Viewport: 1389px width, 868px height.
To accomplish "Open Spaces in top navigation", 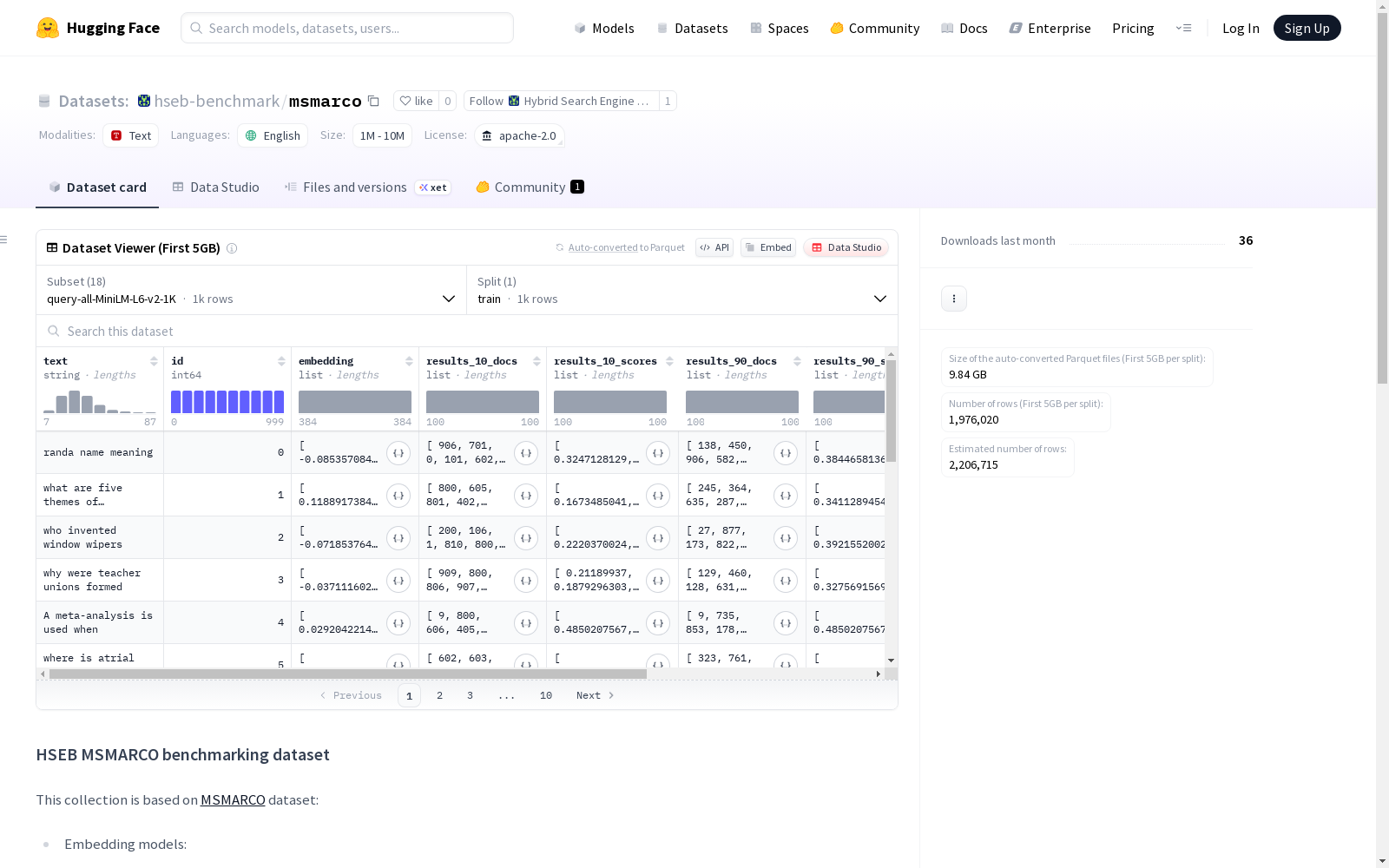I will coord(779,28).
